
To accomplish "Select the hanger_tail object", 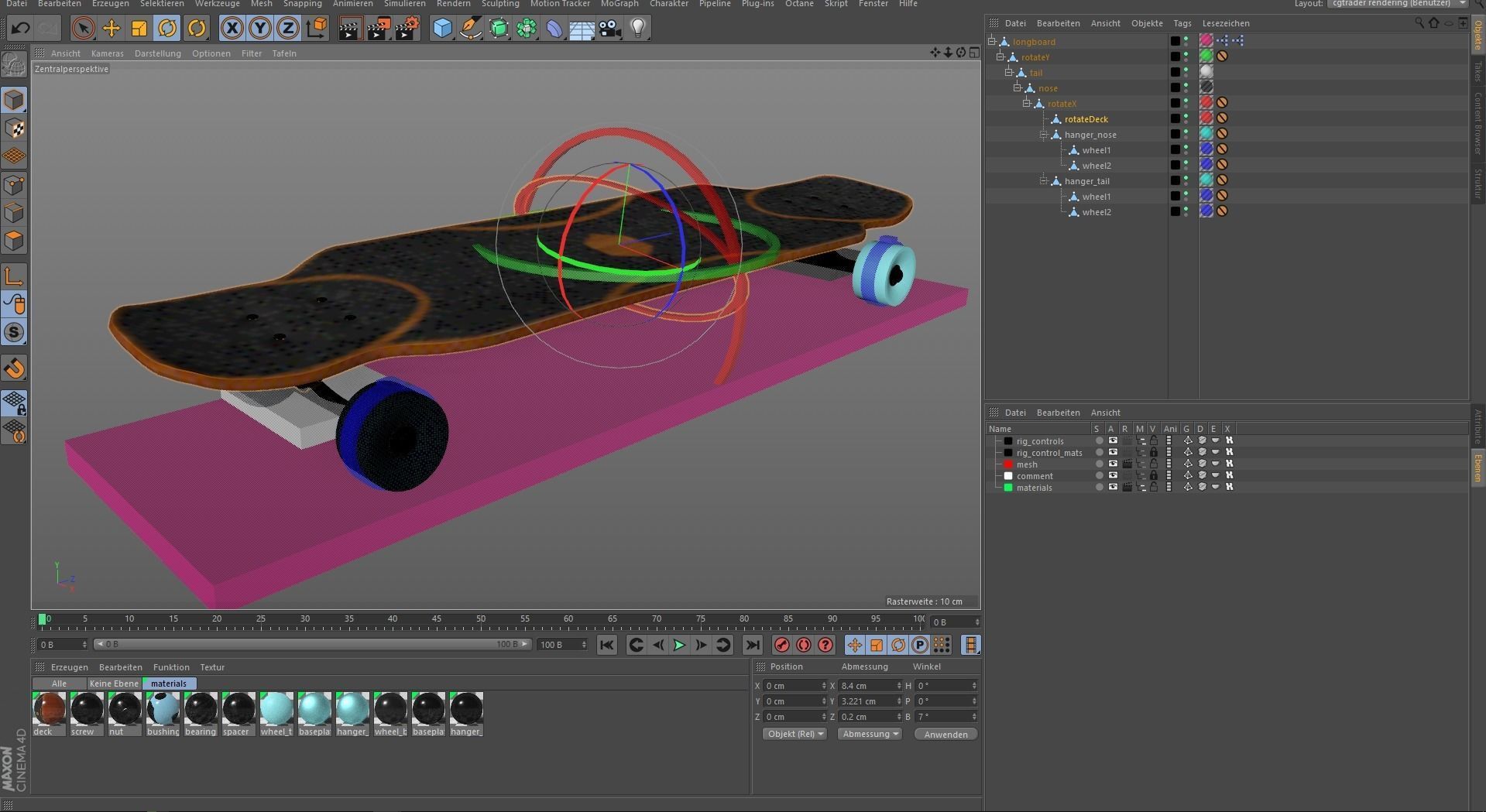I will click(x=1086, y=181).
